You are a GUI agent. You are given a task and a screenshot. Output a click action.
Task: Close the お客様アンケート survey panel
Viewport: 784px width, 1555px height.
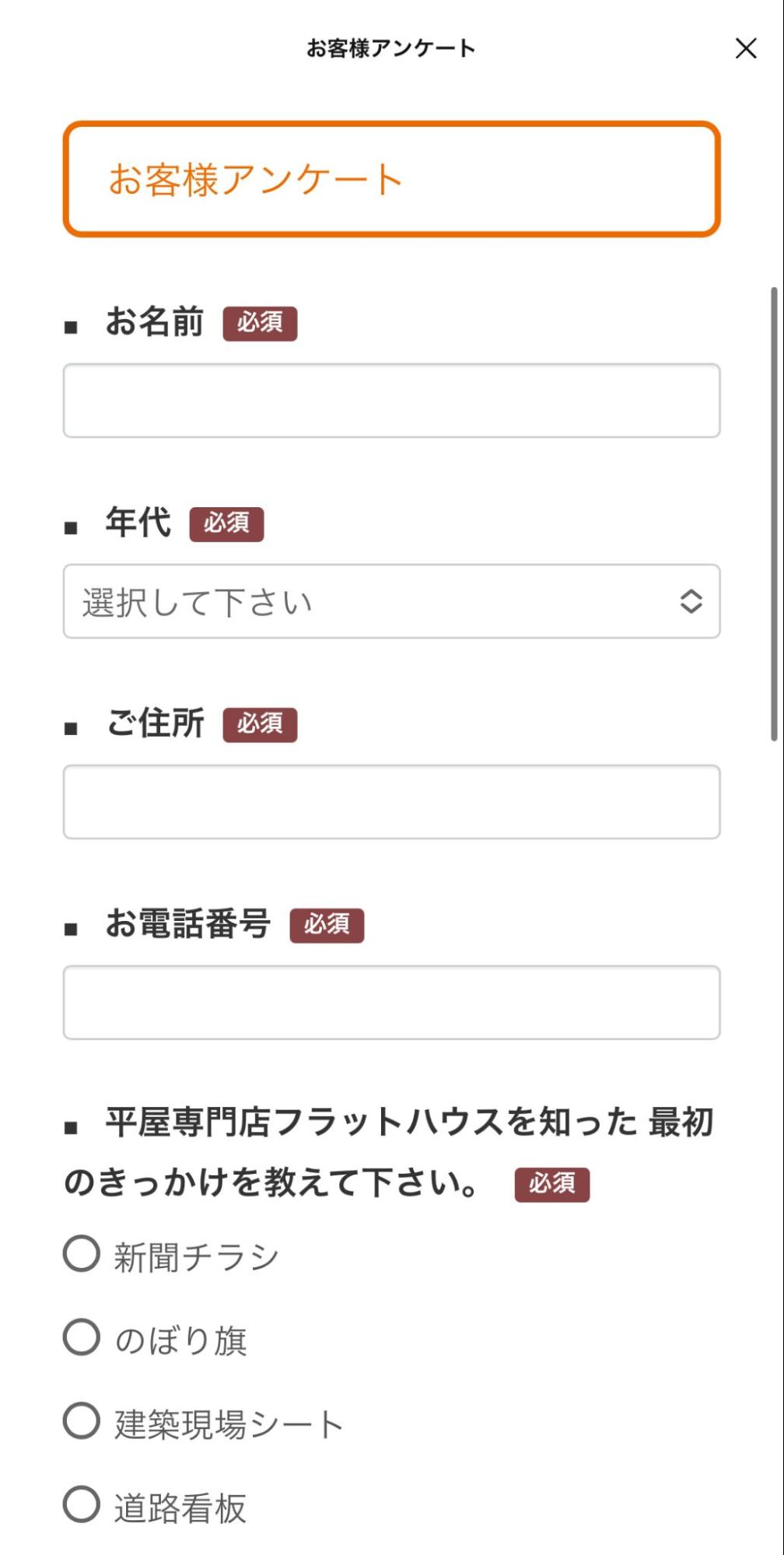point(746,50)
